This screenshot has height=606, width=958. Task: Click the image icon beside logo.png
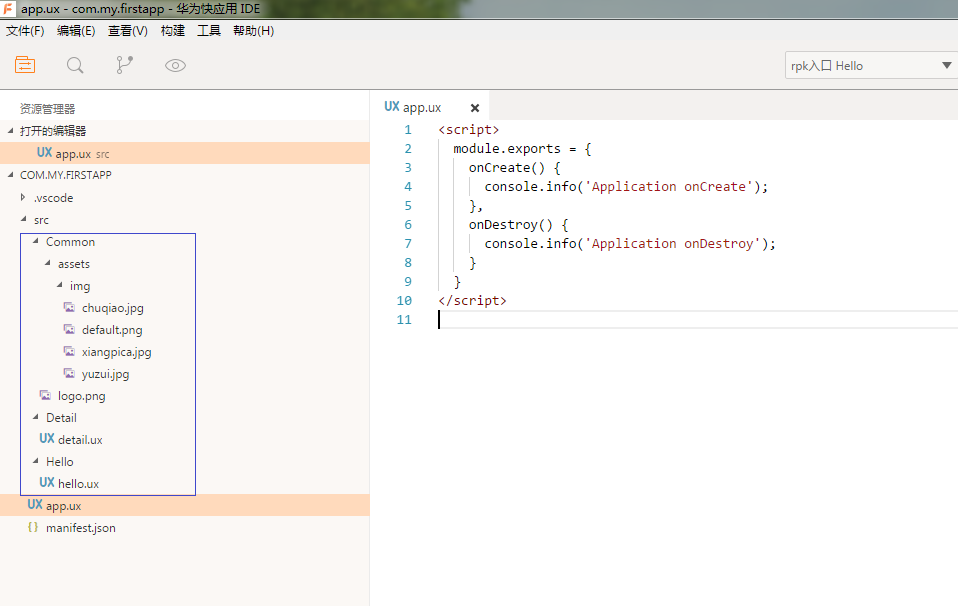tap(45, 395)
